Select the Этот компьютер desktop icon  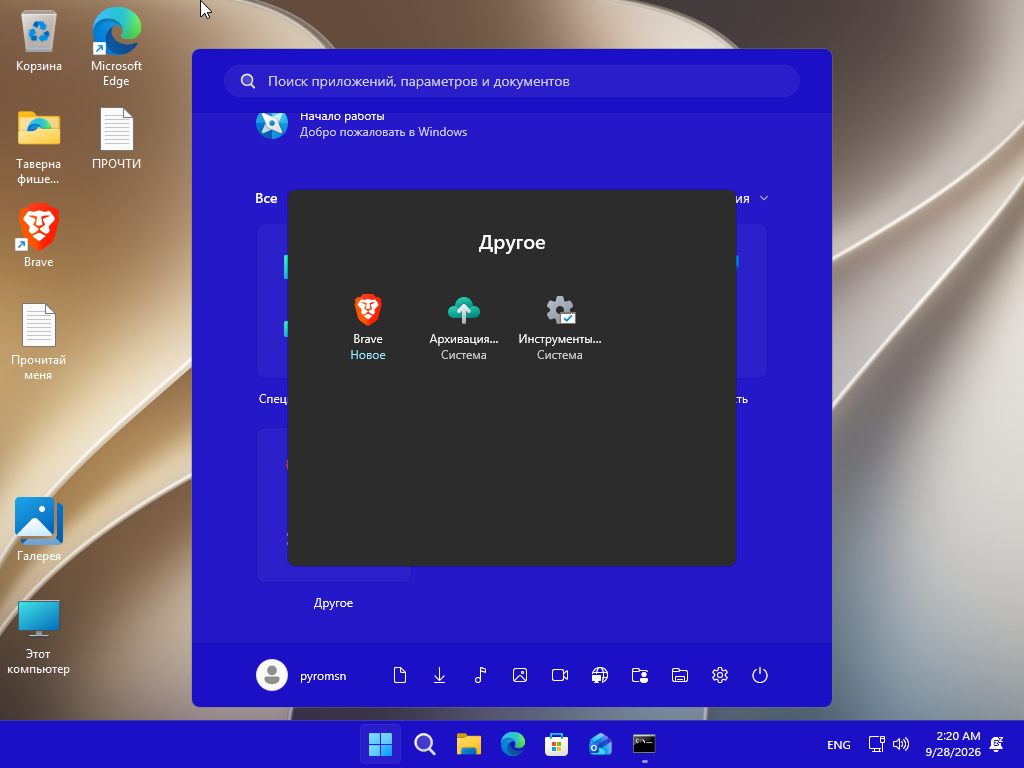[x=39, y=637]
